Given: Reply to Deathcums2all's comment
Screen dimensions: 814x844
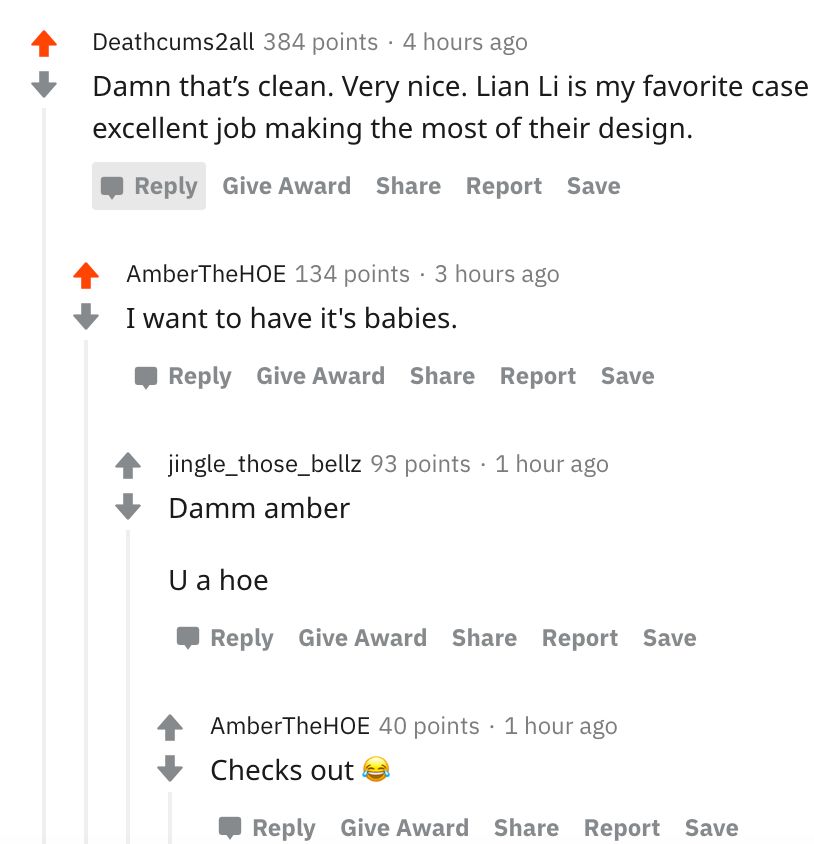Looking at the screenshot, I should pyautogui.click(x=150, y=186).
